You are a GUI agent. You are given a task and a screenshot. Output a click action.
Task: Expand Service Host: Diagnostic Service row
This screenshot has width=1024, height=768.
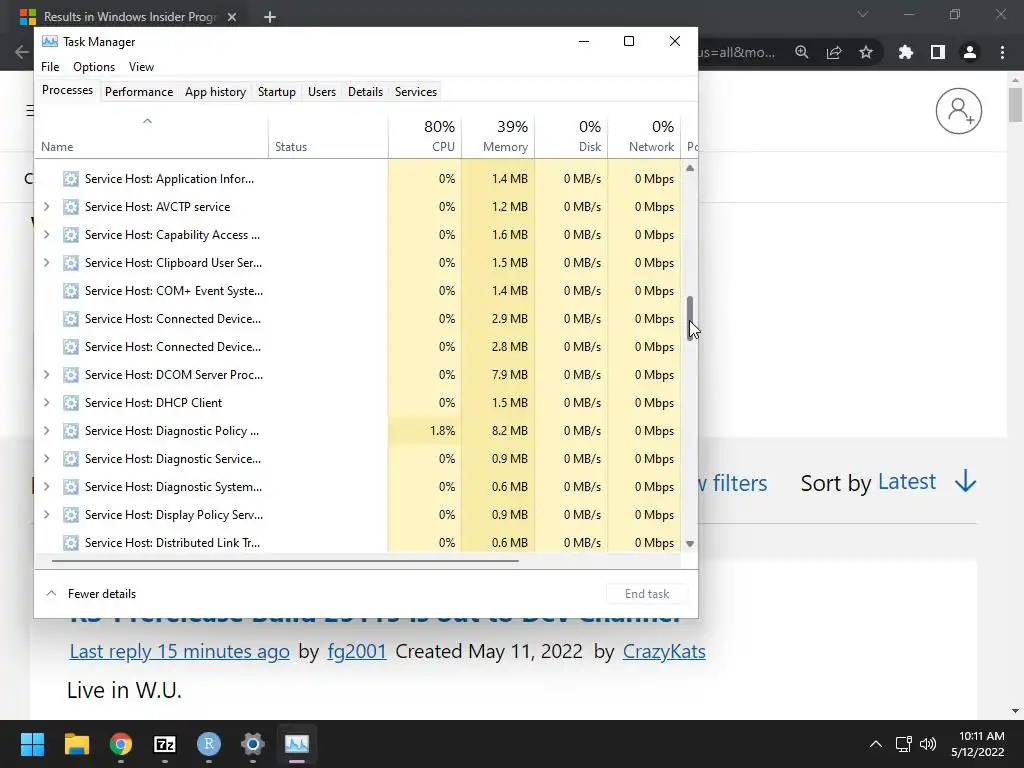[x=46, y=459]
